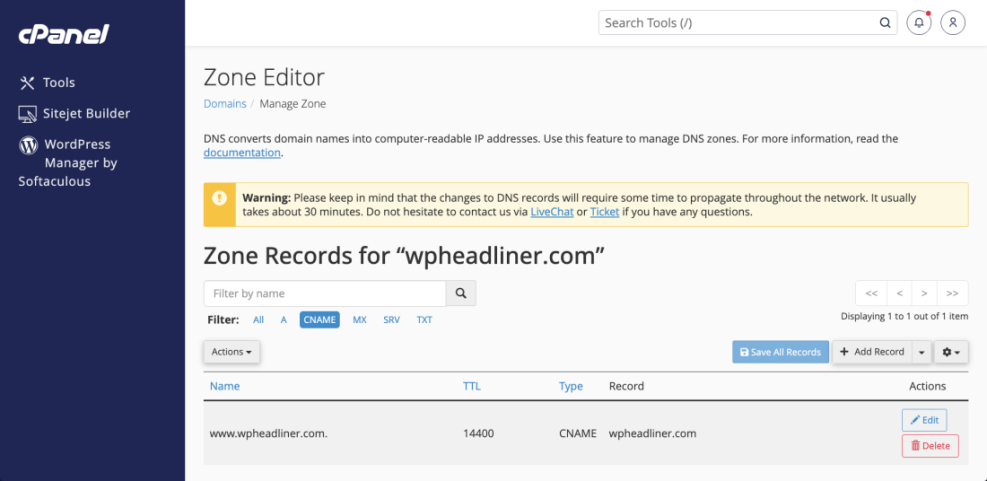Click the 14400 TTL value

[x=478, y=433]
